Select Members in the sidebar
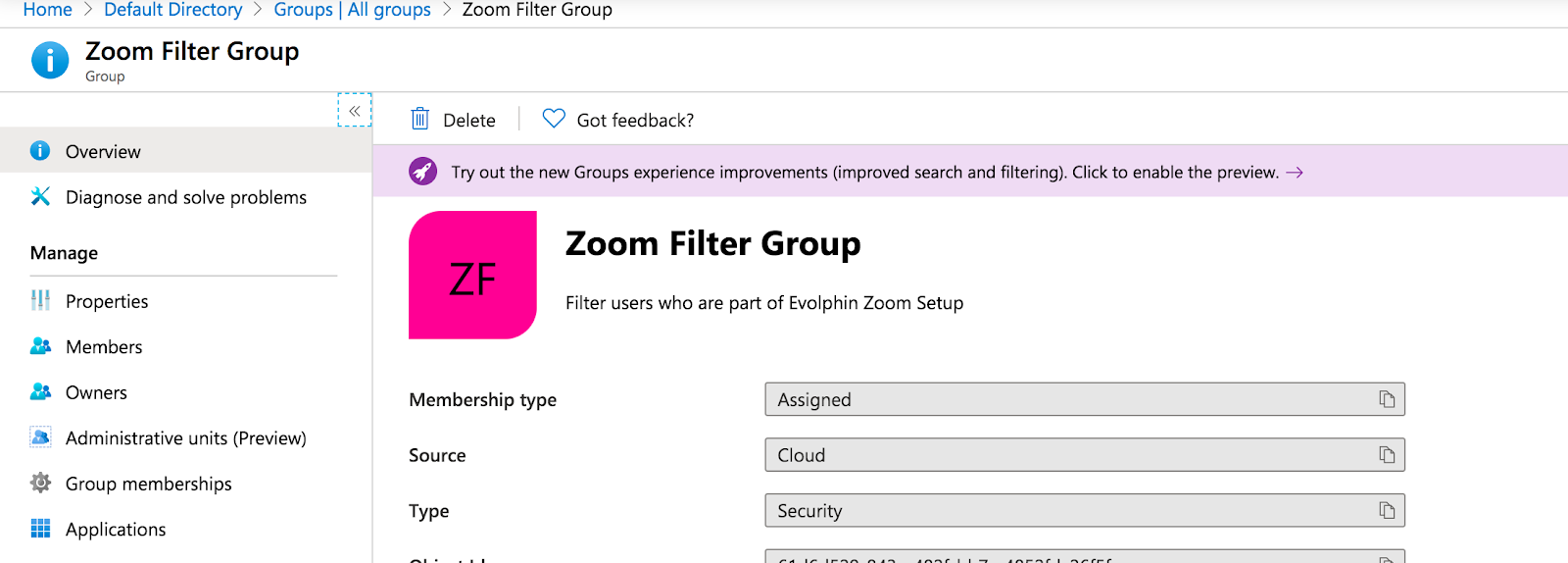This screenshot has width=1568, height=563. click(x=104, y=347)
